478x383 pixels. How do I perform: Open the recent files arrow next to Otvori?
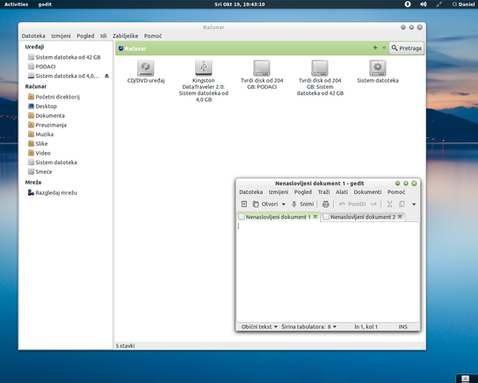[284, 204]
